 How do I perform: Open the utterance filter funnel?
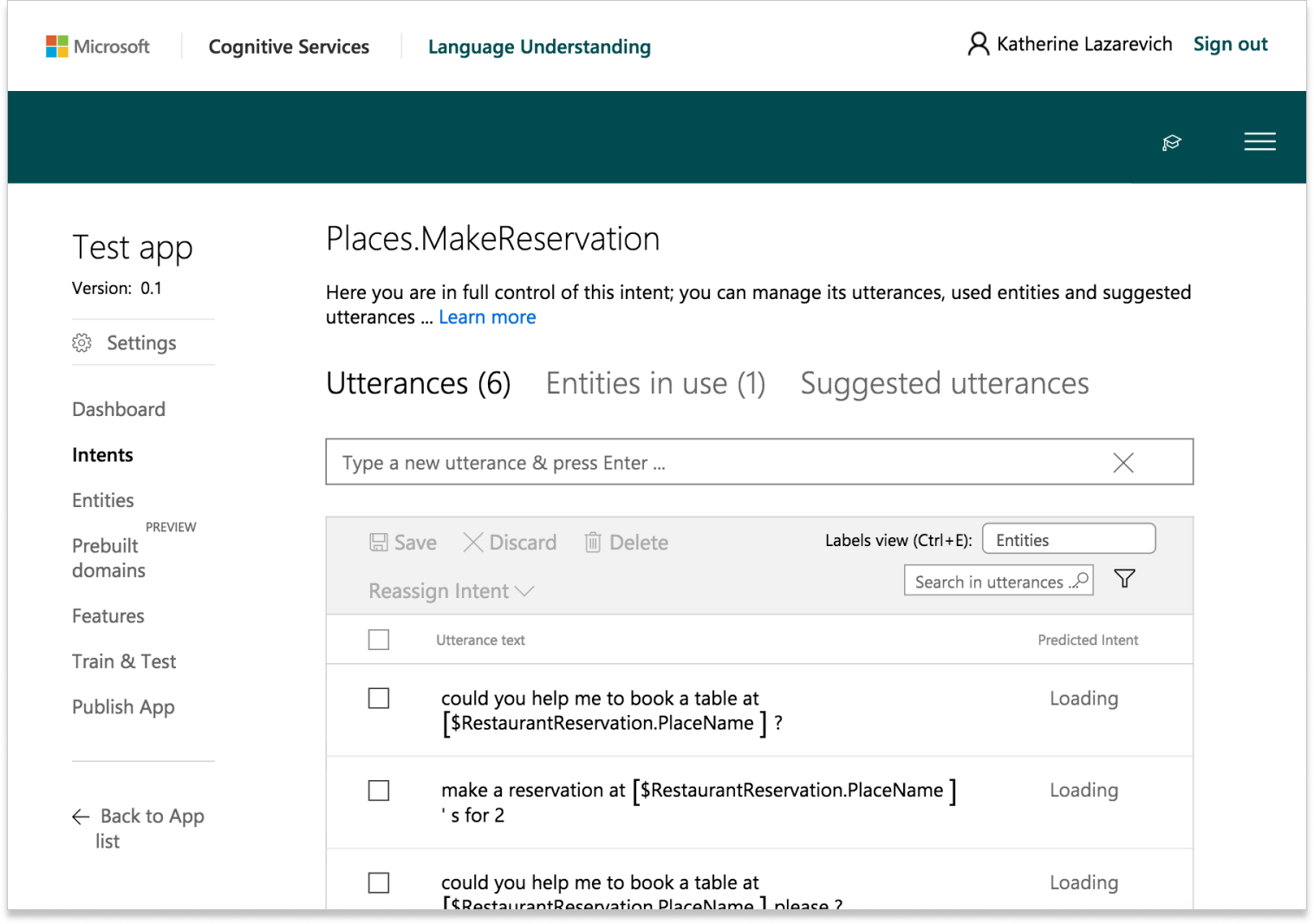(1125, 579)
